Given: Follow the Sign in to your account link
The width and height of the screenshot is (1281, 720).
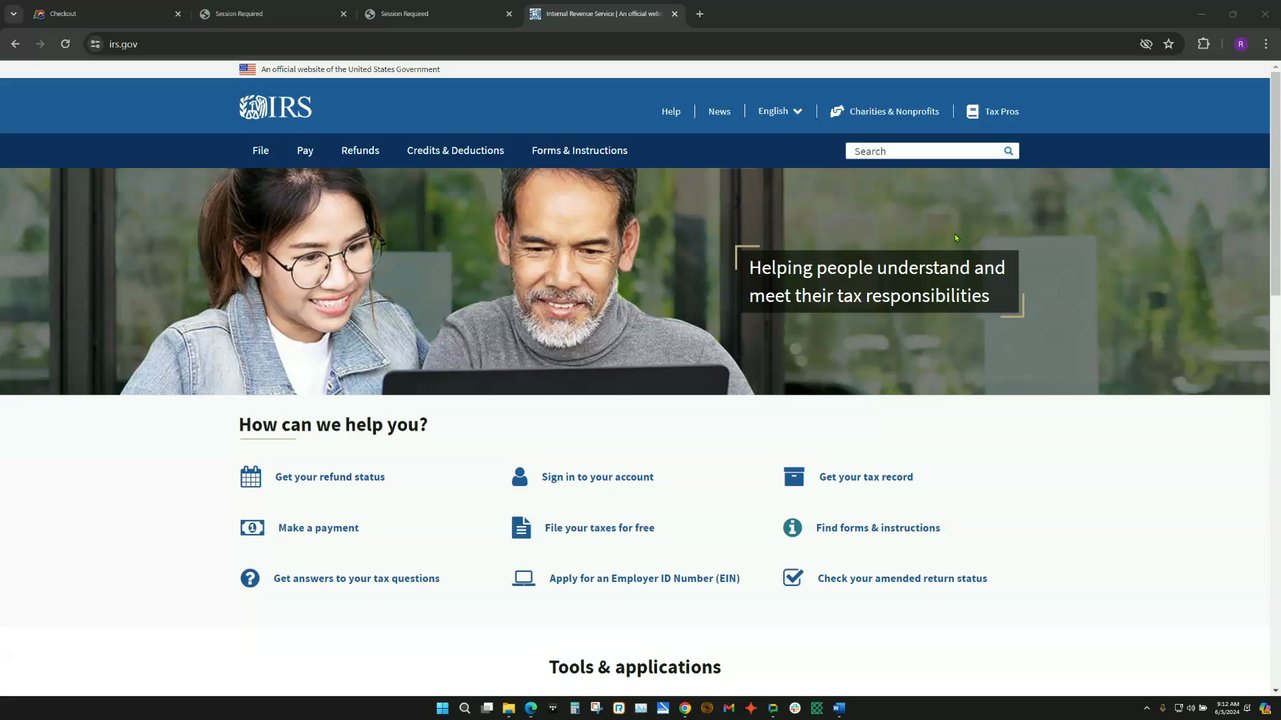Looking at the screenshot, I should [x=598, y=477].
